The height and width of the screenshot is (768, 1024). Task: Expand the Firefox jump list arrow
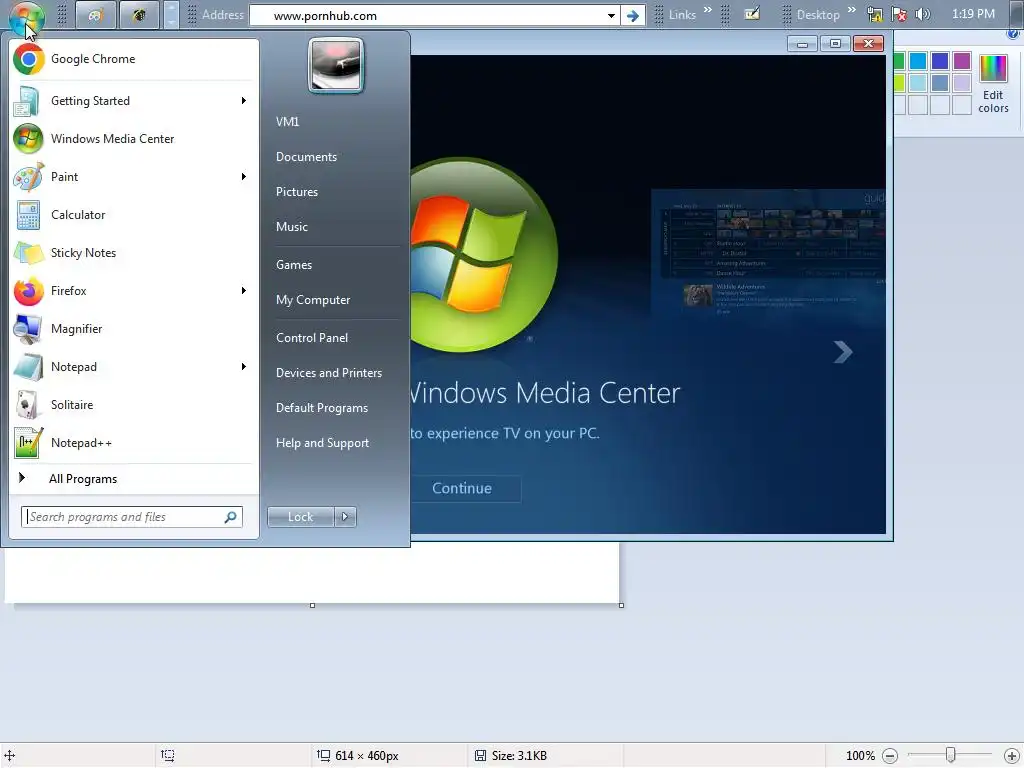coord(244,291)
